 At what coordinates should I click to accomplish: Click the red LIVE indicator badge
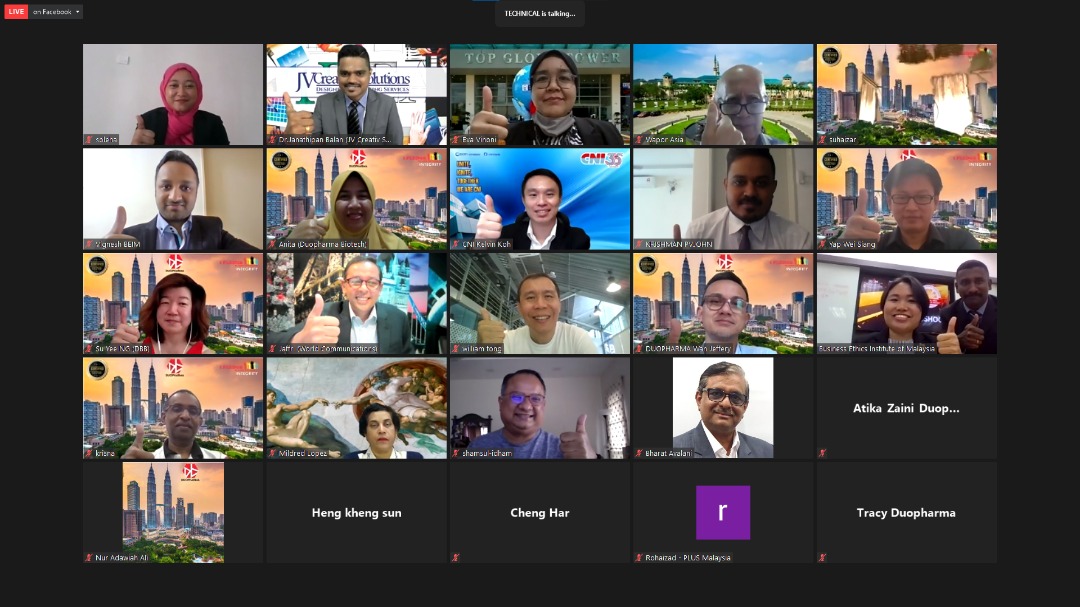pos(16,11)
